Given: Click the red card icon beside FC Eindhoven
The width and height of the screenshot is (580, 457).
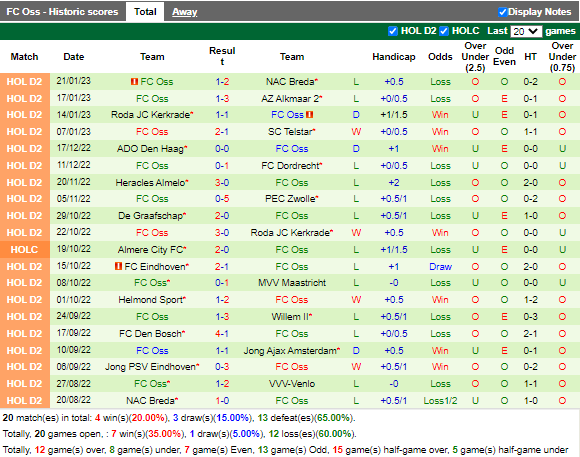Looking at the screenshot, I should tap(118, 266).
